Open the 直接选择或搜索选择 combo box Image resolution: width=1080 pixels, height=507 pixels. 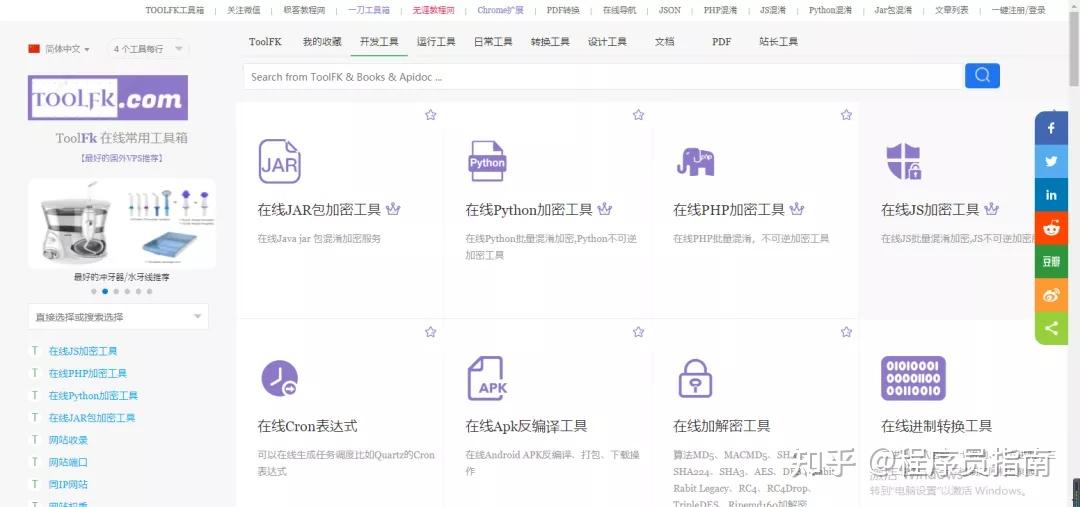[x=118, y=317]
